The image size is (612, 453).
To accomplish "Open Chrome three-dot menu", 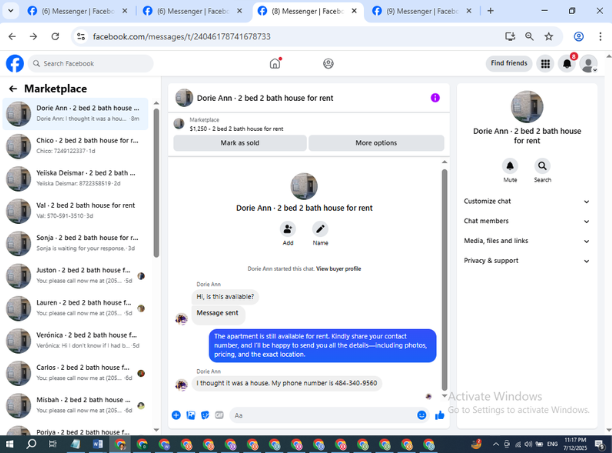I will coord(600,36).
